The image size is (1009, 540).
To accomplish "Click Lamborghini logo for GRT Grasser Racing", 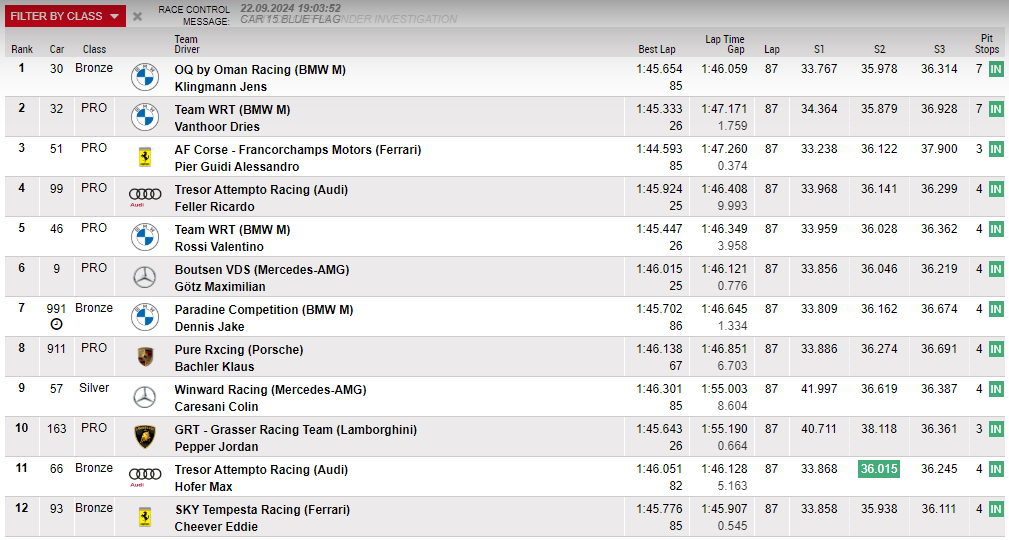I will (145, 437).
